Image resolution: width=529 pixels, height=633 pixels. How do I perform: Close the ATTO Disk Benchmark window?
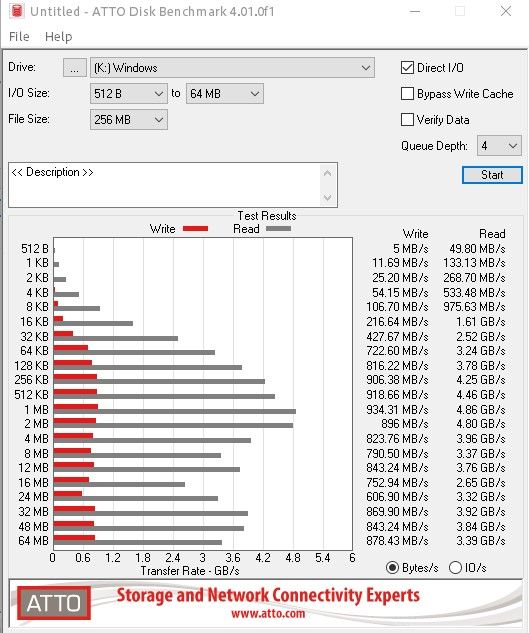click(x=506, y=11)
